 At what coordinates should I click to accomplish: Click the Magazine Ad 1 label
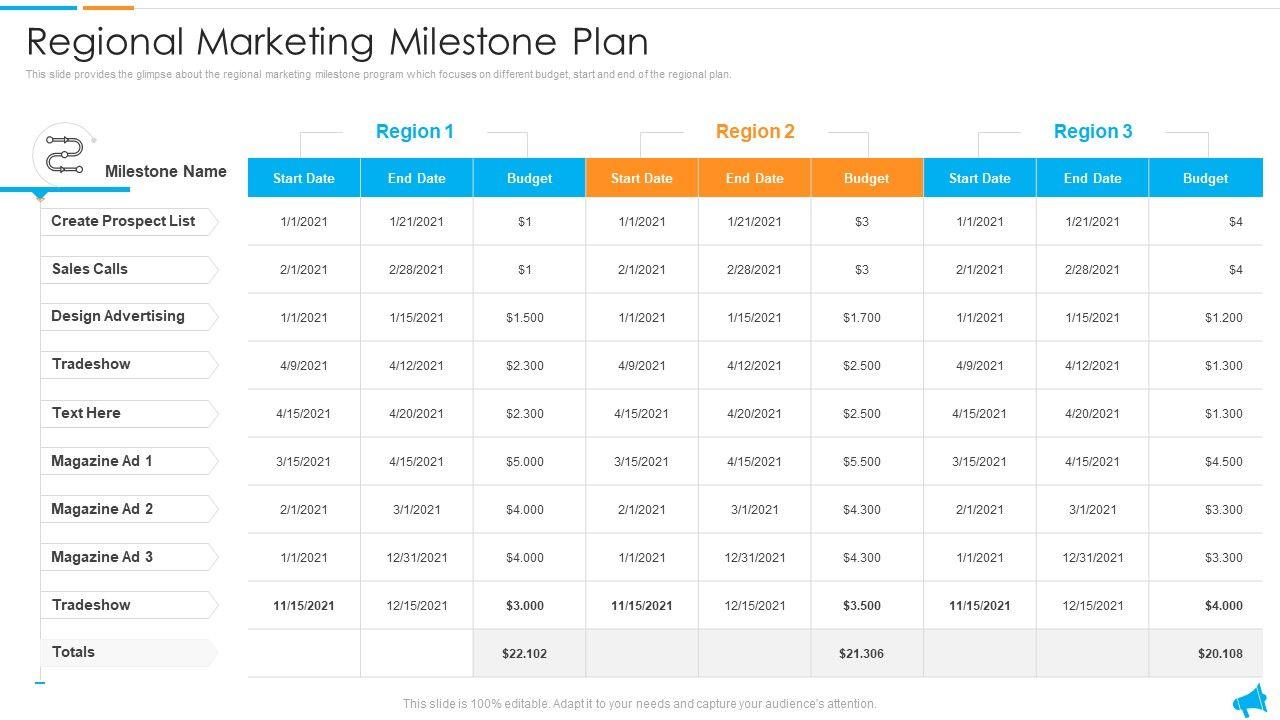pos(102,461)
